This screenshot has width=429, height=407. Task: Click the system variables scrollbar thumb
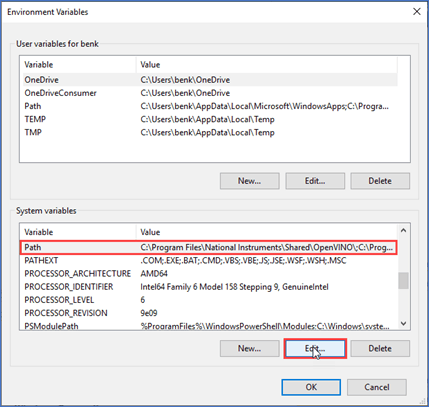(x=403, y=280)
